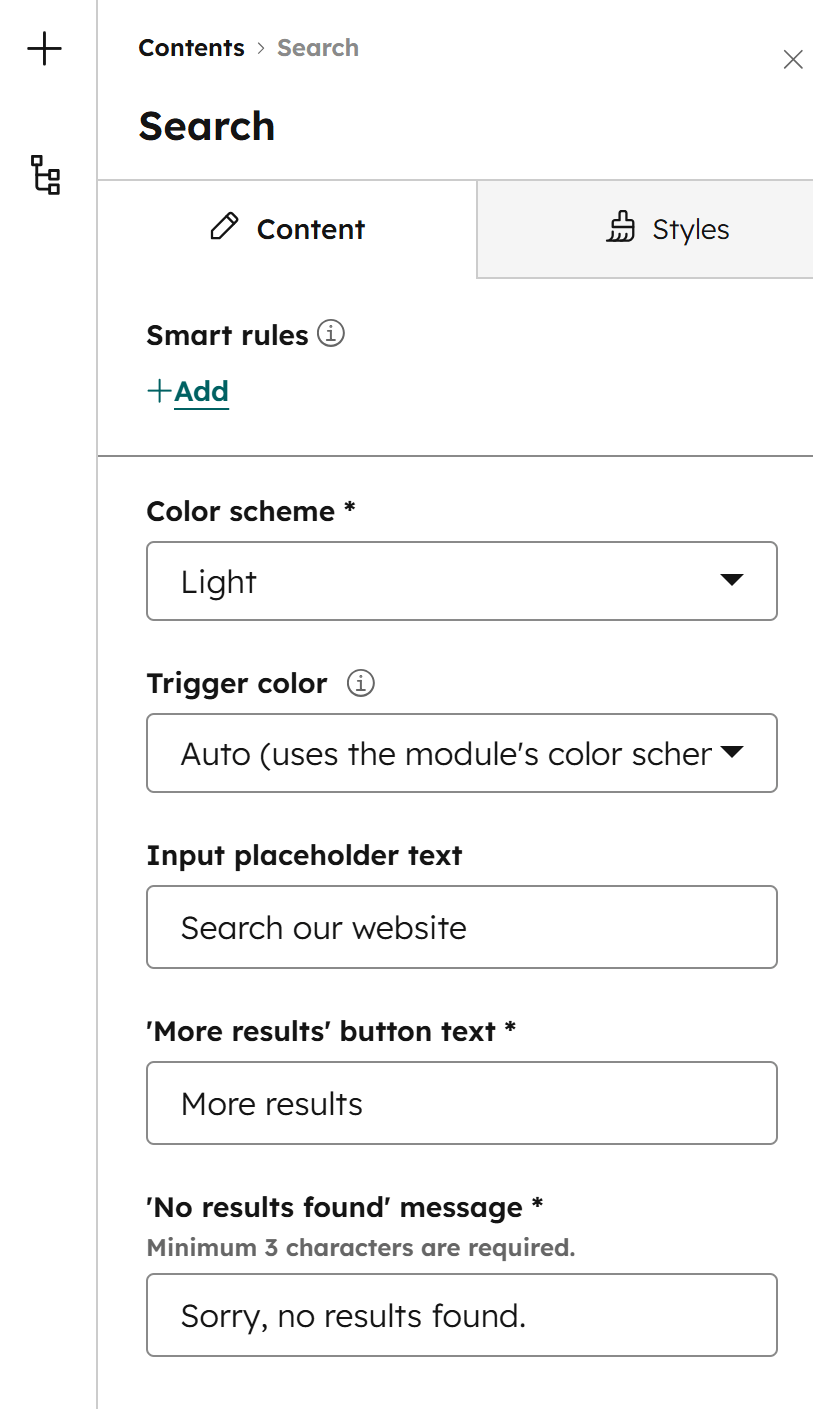
Task: Click the plus icon in the left sidebar
Action: click(45, 48)
